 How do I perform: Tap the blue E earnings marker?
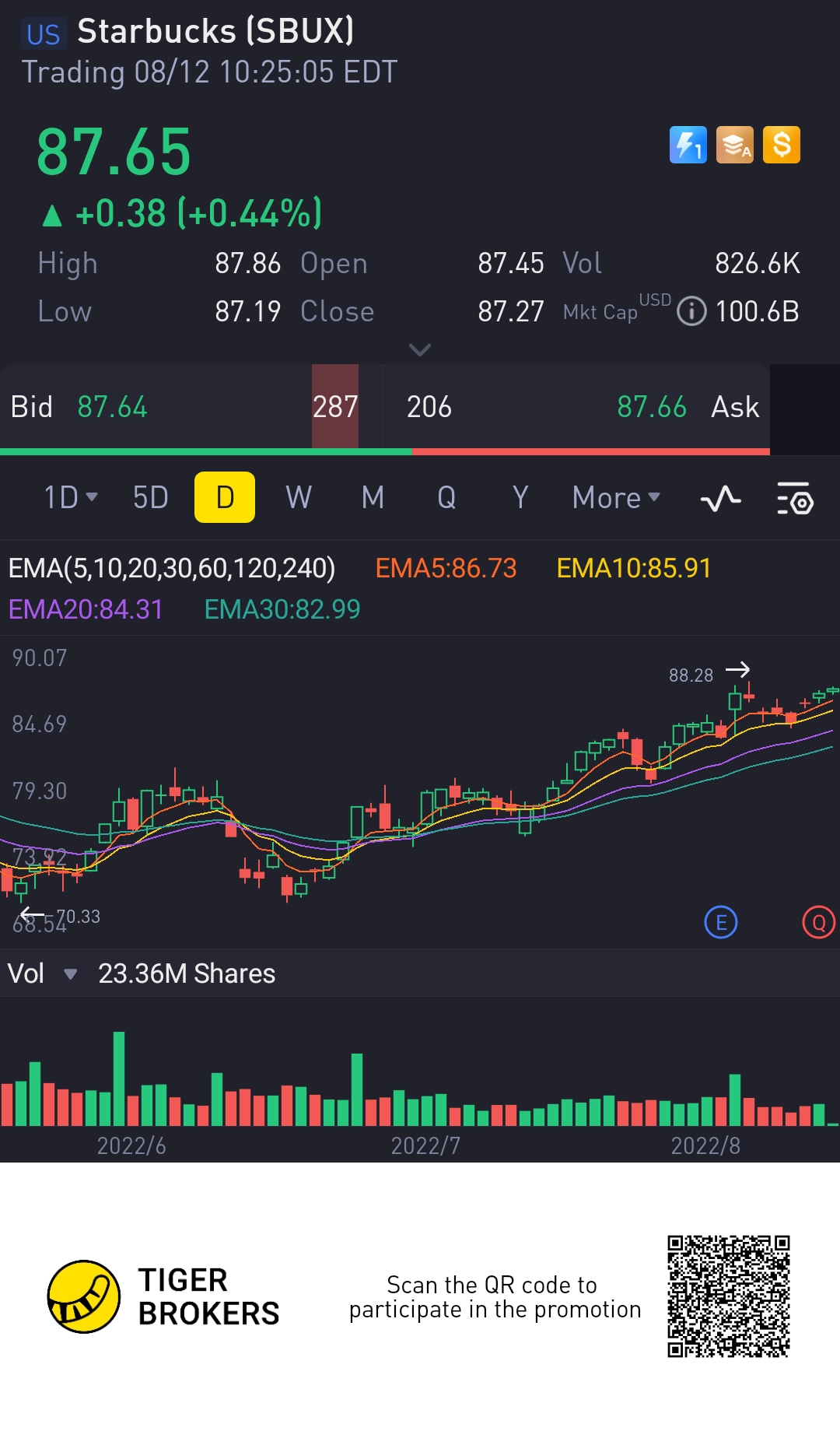tap(721, 923)
